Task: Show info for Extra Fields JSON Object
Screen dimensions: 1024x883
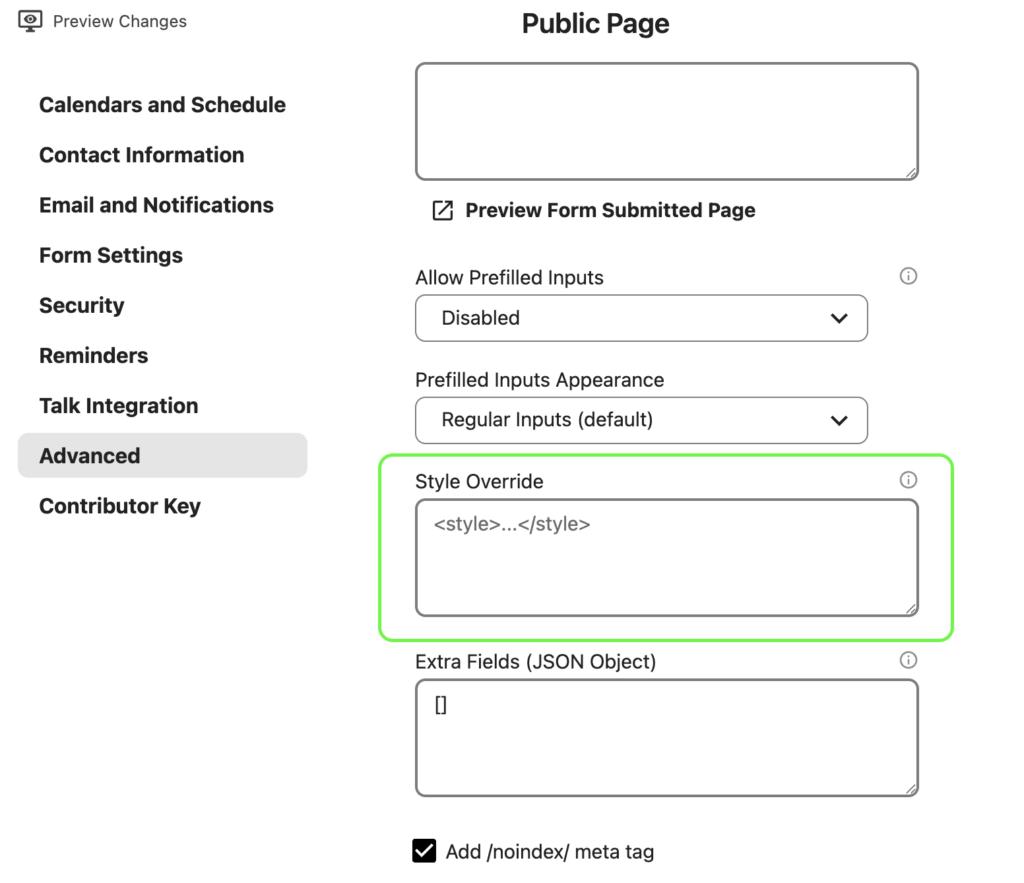Action: tap(908, 660)
